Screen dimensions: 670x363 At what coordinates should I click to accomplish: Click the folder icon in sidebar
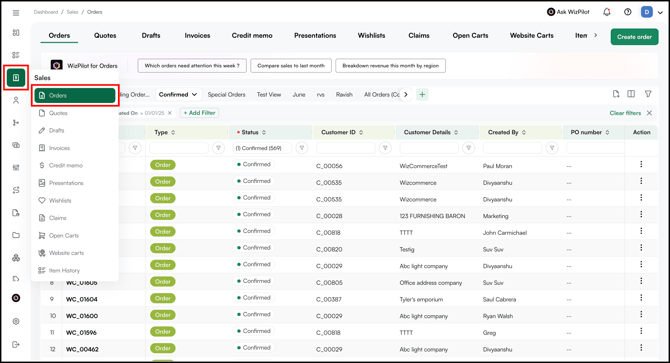(16, 235)
